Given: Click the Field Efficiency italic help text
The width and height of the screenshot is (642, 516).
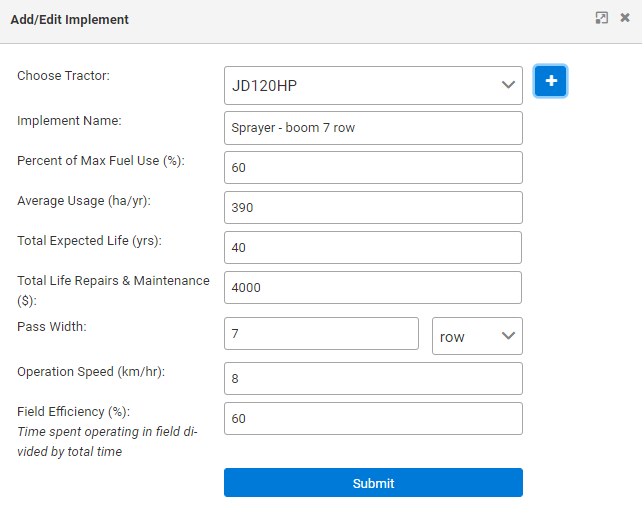Looking at the screenshot, I should pyautogui.click(x=107, y=442).
